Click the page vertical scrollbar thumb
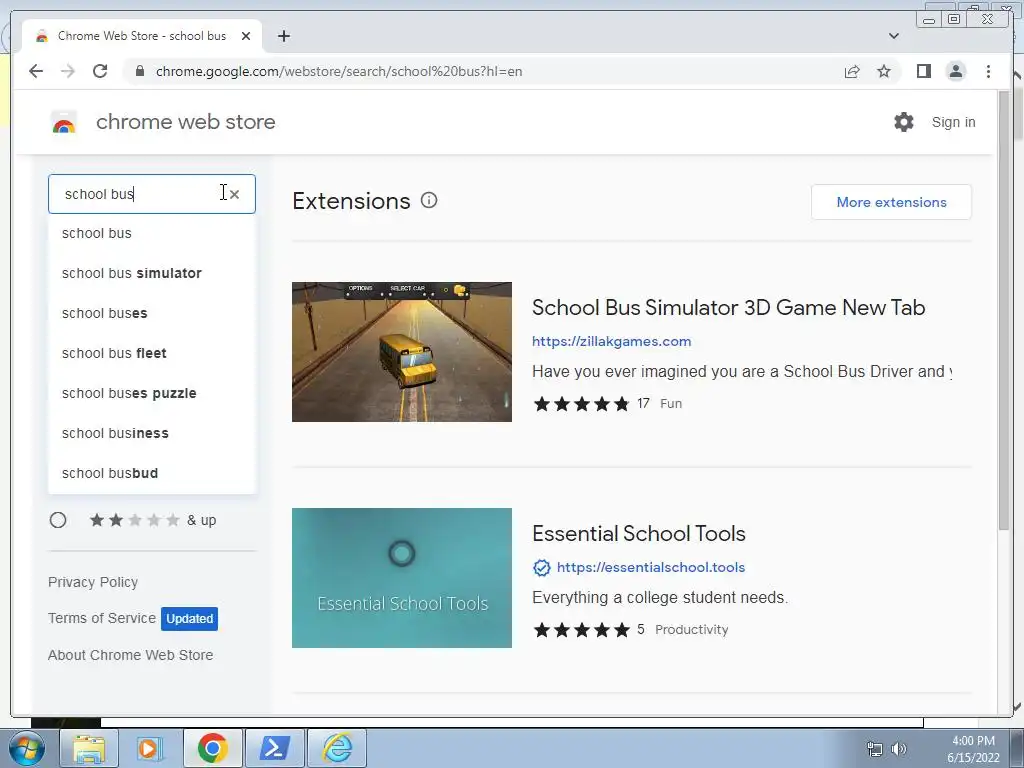Viewport: 1024px width, 768px height. point(1006,311)
